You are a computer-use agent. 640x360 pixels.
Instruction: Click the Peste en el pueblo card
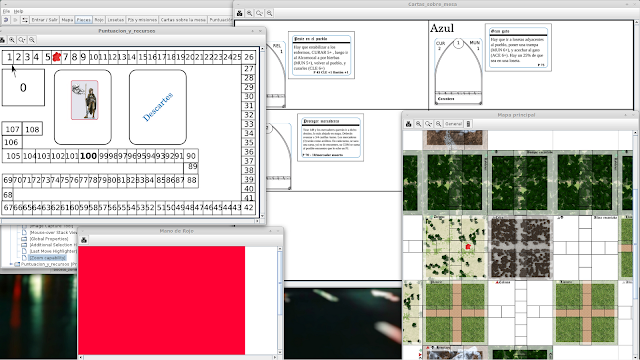click(x=321, y=55)
